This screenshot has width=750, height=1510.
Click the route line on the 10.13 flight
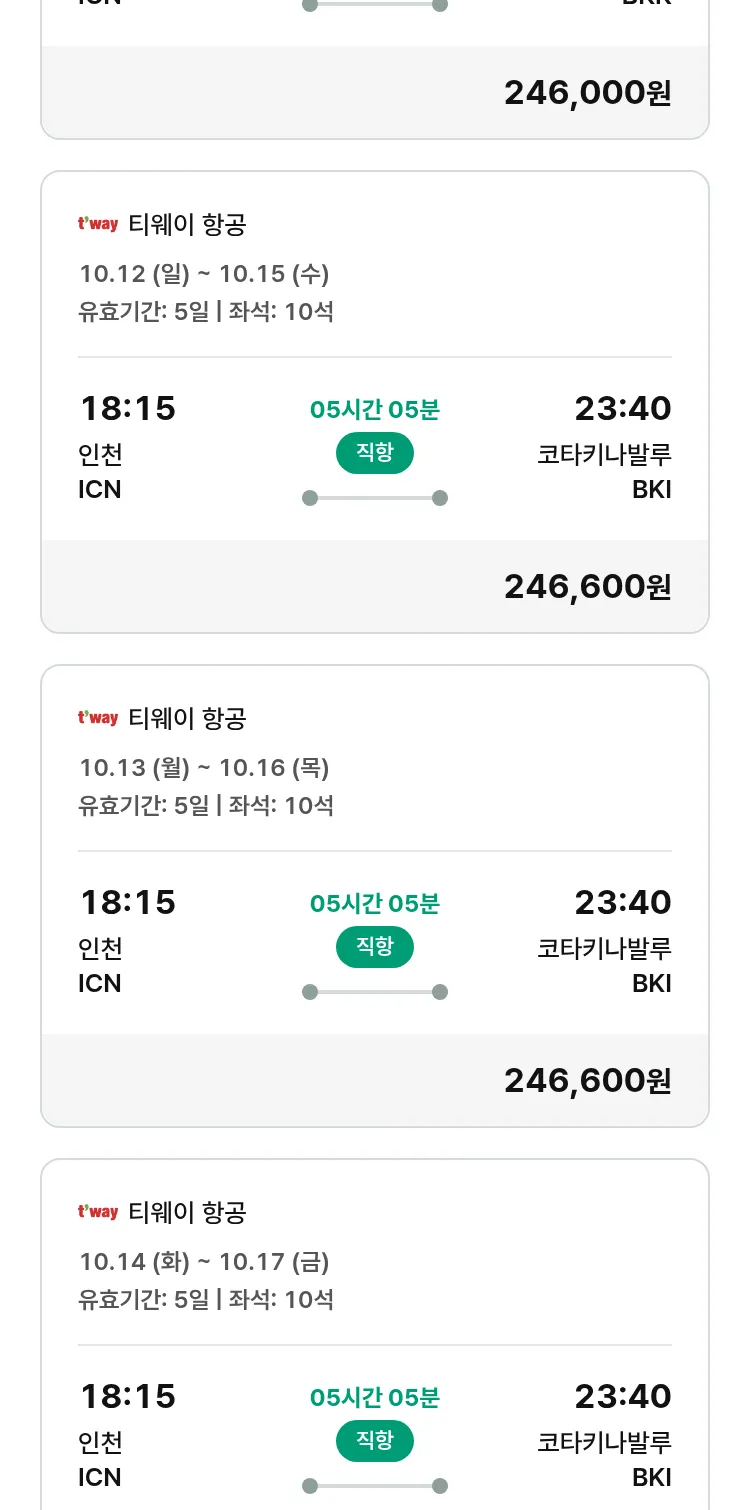375,992
